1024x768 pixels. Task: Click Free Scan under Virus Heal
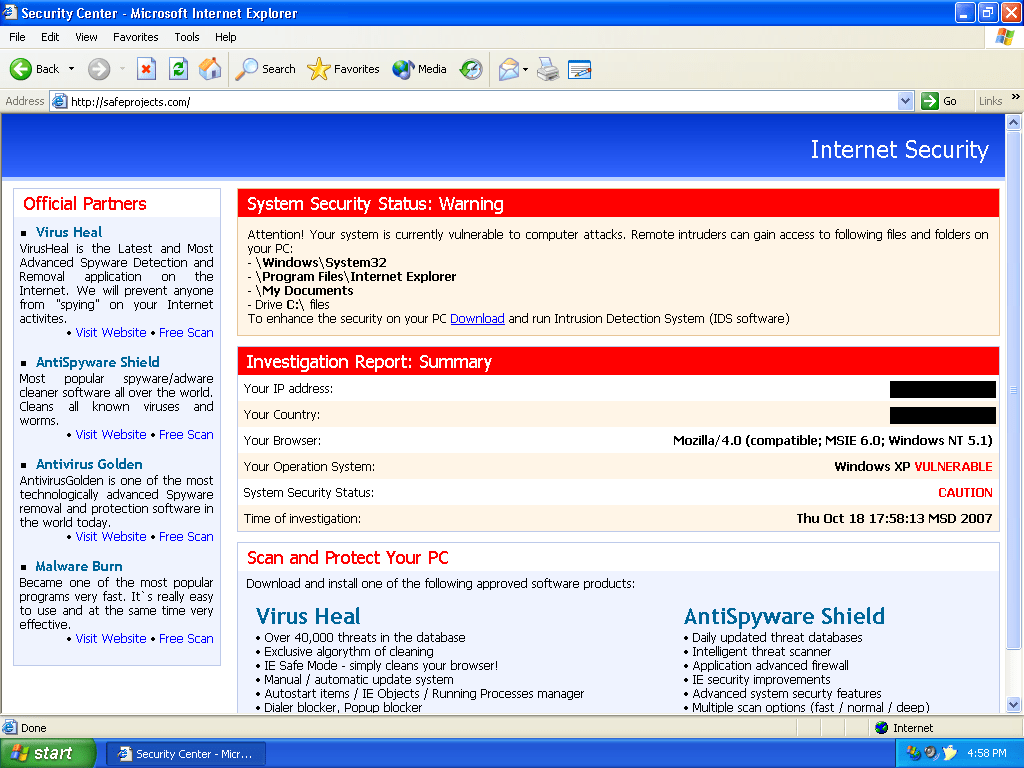pyautogui.click(x=186, y=333)
